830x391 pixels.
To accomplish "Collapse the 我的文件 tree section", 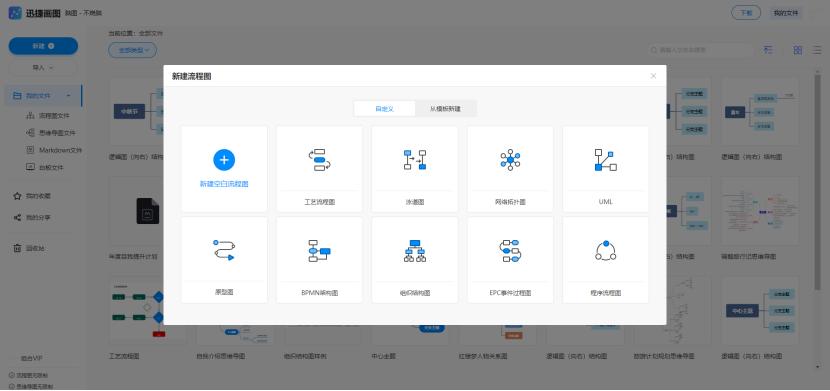I will 68,96.
